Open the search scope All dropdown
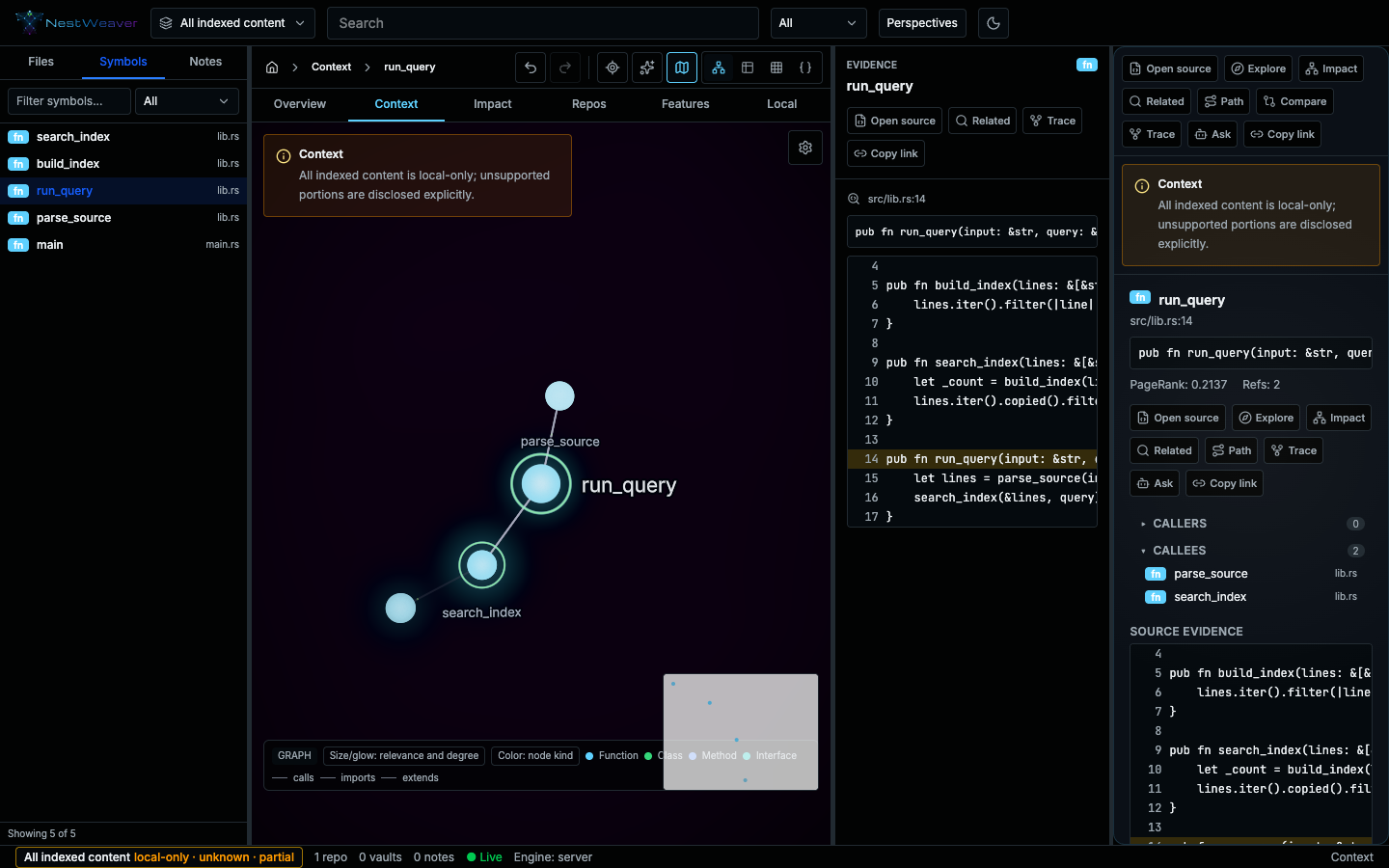This screenshot has height=868, width=1389. [x=818, y=23]
